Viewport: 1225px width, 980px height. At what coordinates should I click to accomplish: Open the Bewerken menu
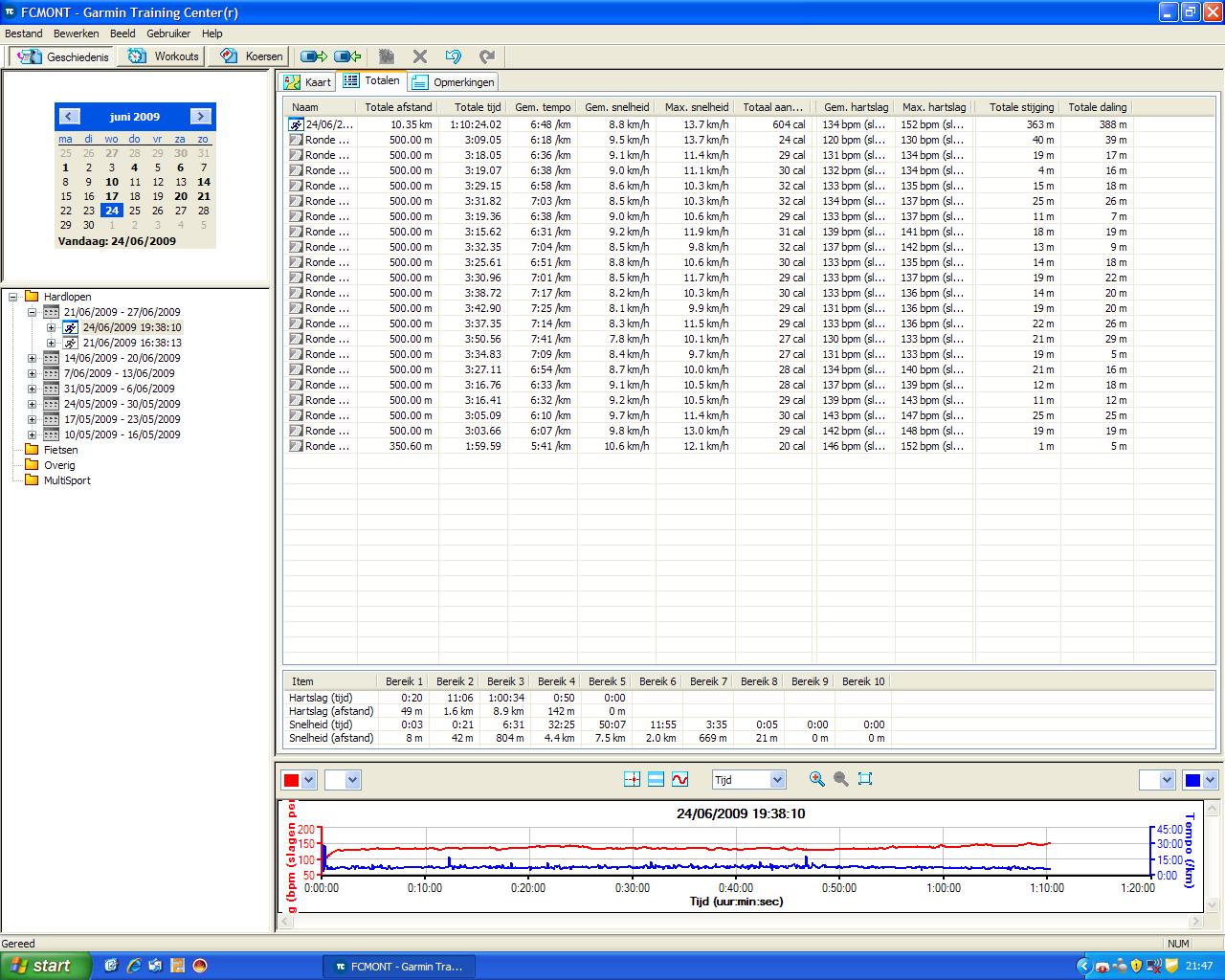[77, 33]
